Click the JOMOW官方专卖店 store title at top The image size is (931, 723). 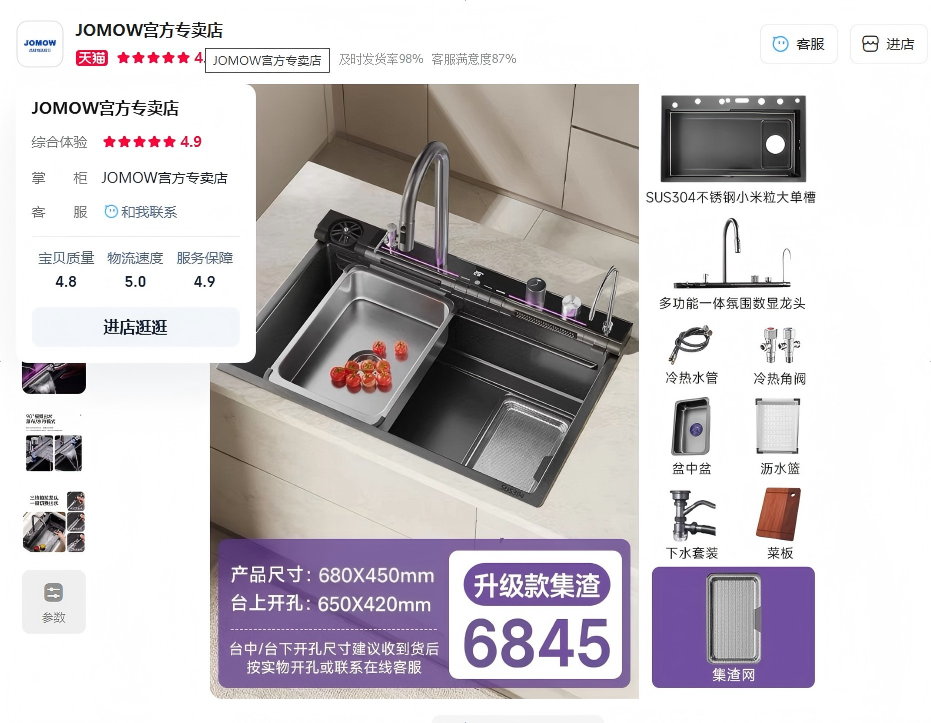(149, 30)
